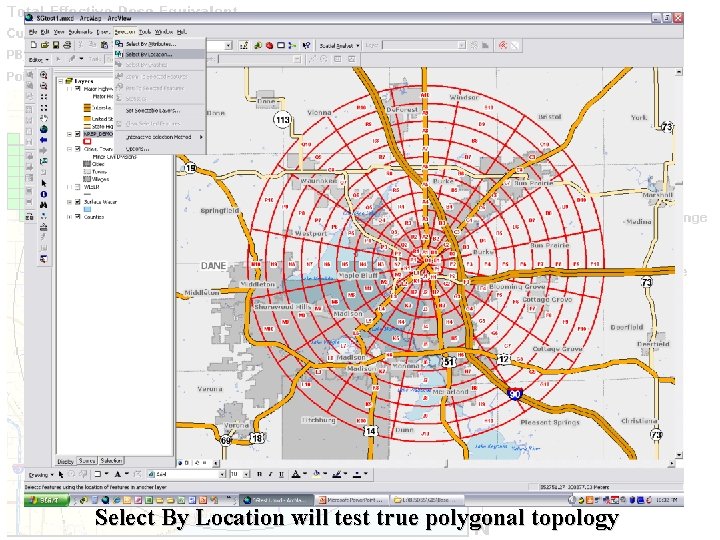Viewport: 720px width, 540px height.
Task: Open the Drawing dropdown menu
Action: 41,475
